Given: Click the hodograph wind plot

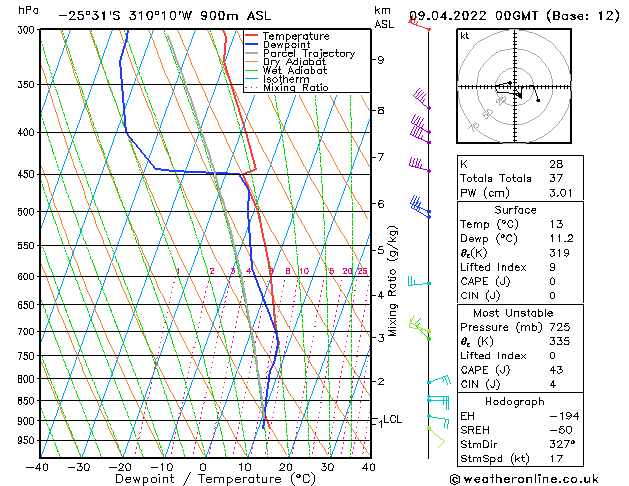Looking at the screenshot, I should click(x=514, y=86).
